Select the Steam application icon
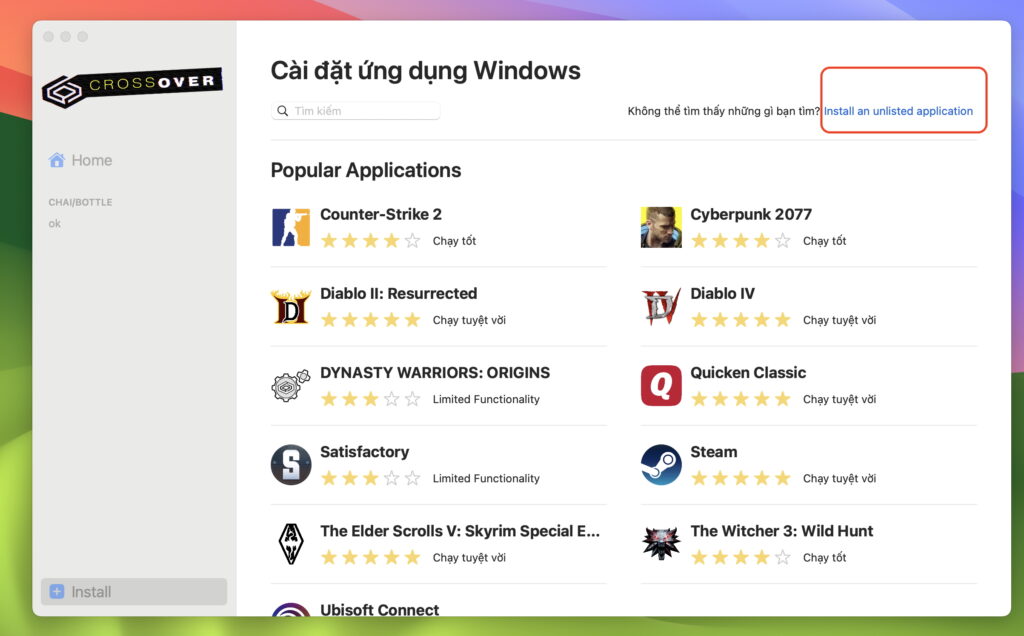This screenshot has height=636, width=1024. click(x=661, y=465)
